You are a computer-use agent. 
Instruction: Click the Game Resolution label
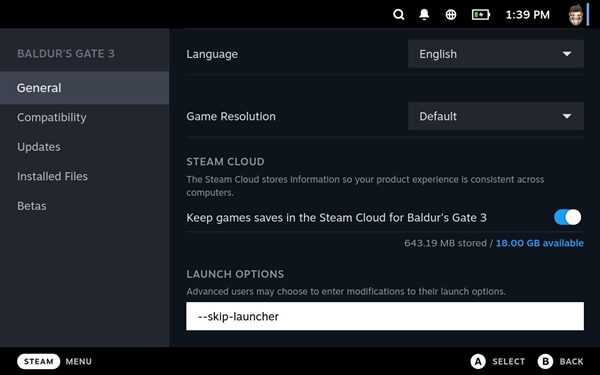tap(231, 116)
